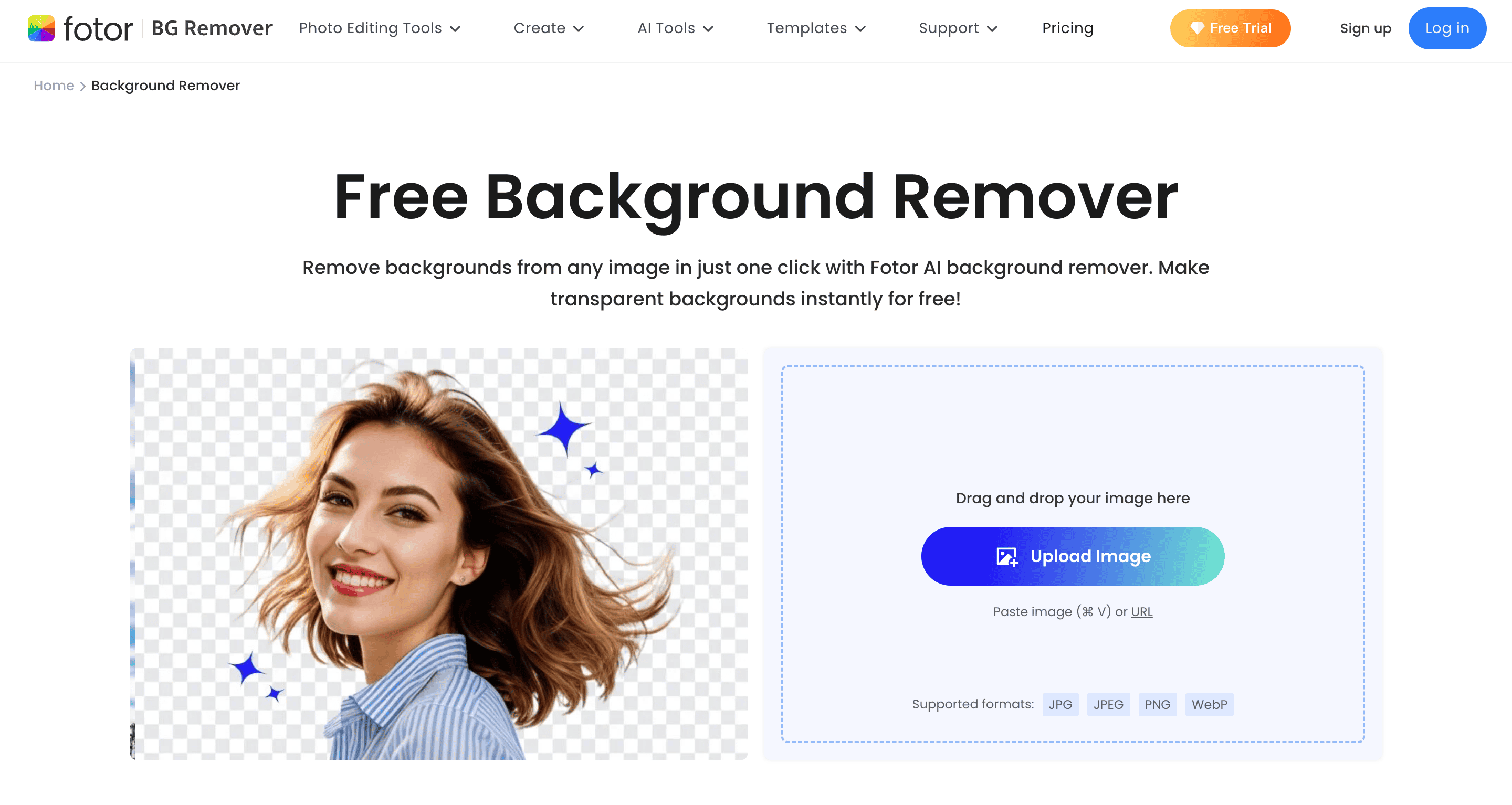The height and width of the screenshot is (805, 1512).
Task: Click the large blue sparkle star
Action: click(x=563, y=428)
